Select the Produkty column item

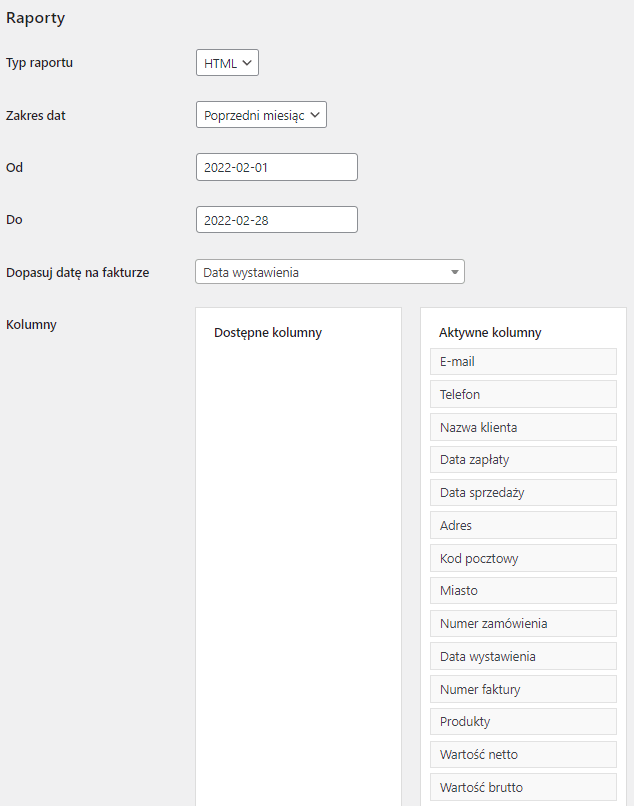coord(523,721)
